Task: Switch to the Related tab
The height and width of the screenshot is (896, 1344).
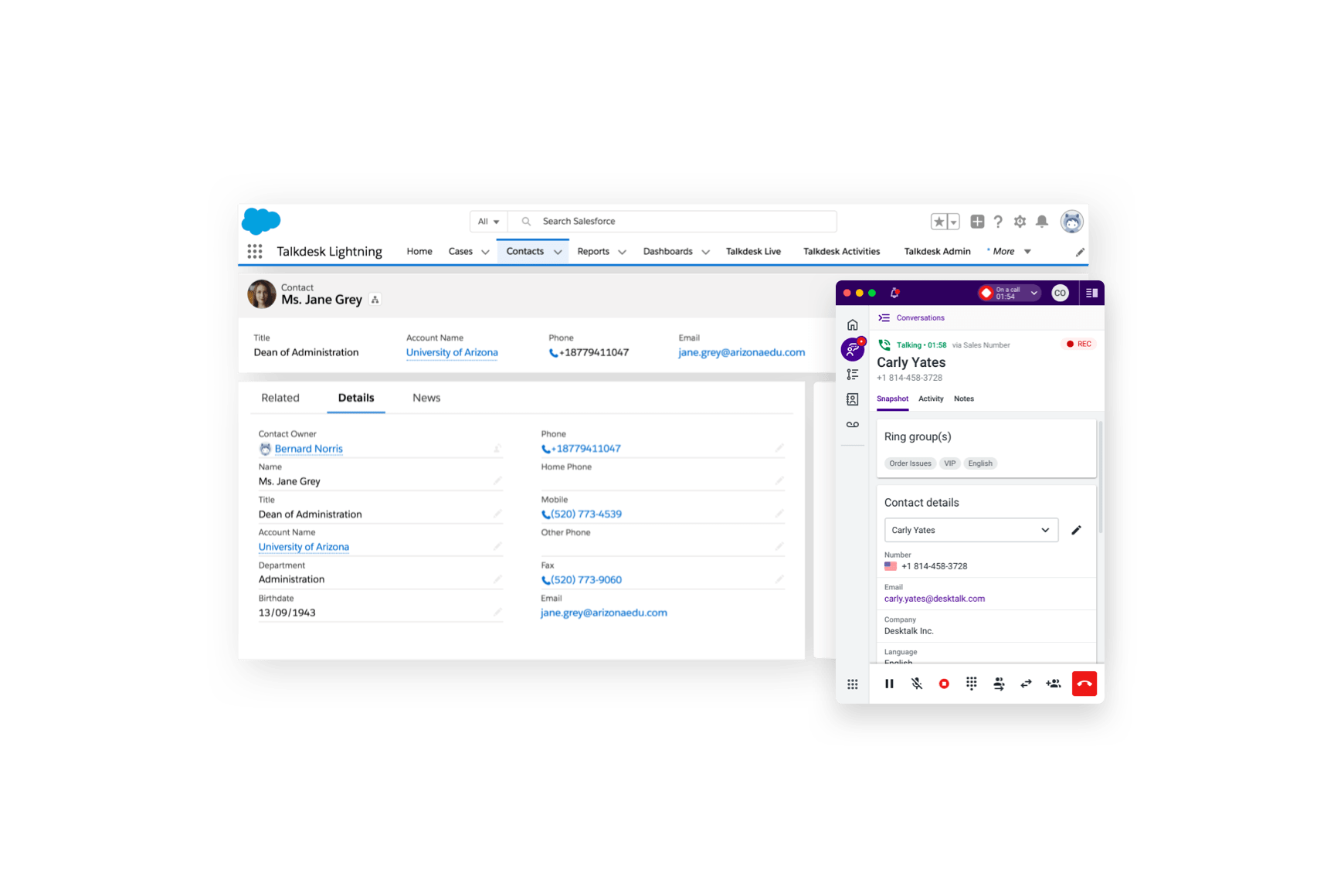Action: (280, 398)
